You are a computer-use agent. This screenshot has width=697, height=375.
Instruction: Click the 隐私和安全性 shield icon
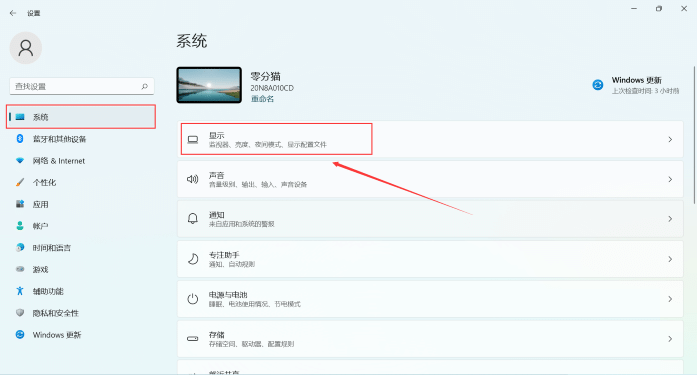[x=20, y=313]
